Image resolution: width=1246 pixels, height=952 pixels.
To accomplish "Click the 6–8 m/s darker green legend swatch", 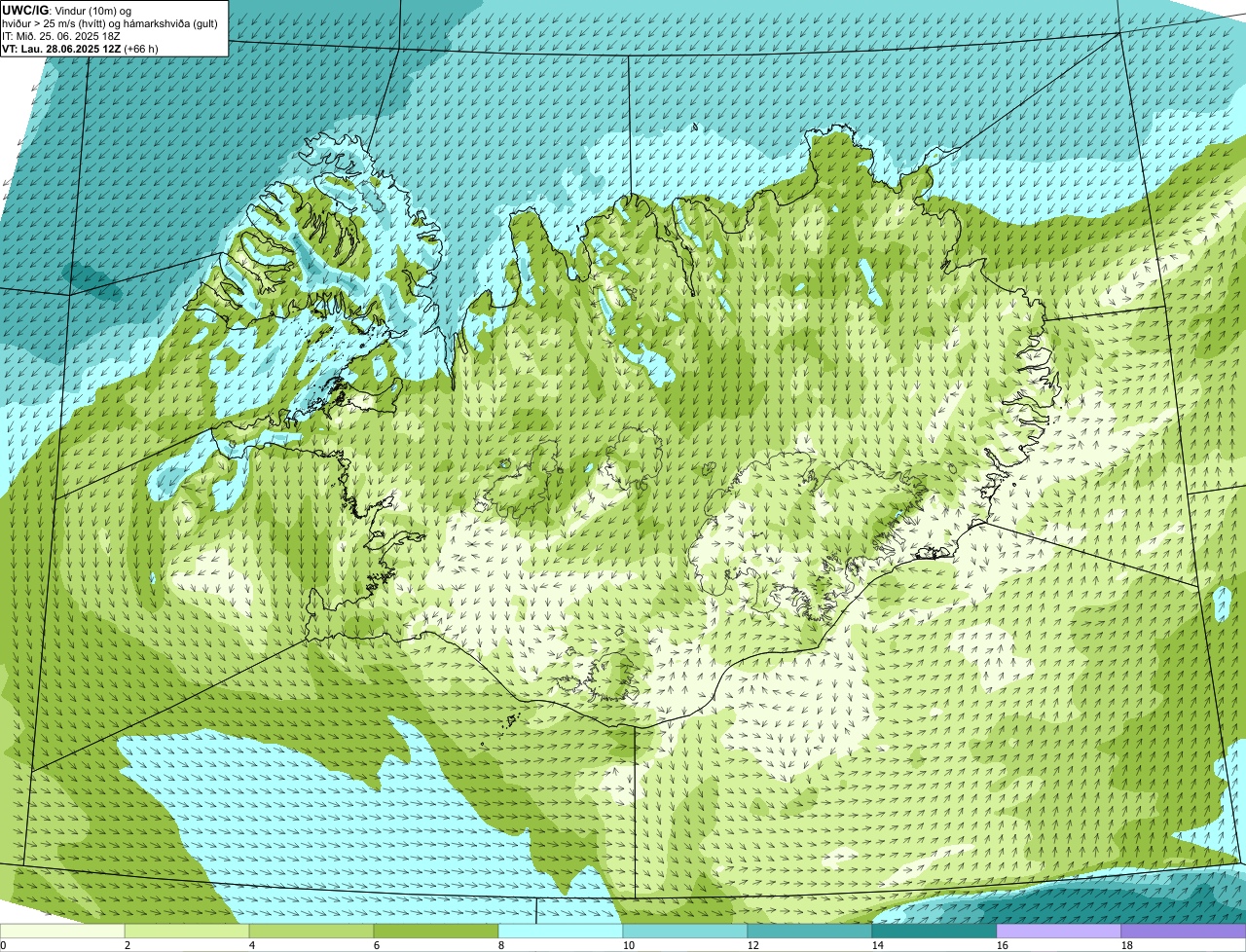I will 436,932.
